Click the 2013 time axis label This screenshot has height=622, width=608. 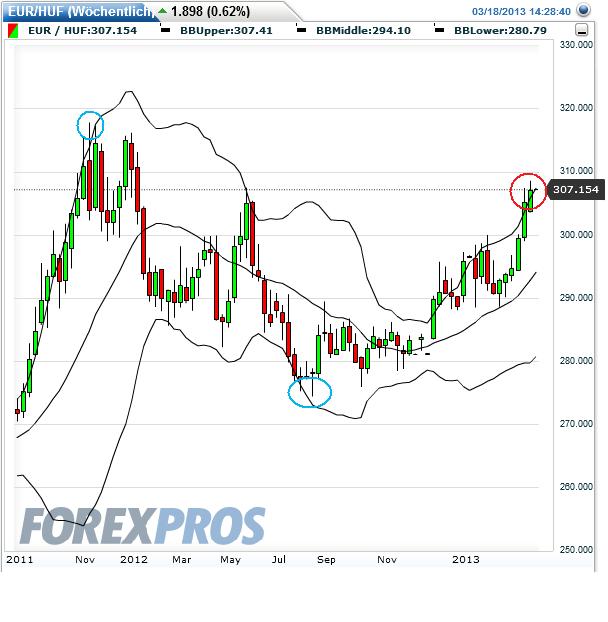(466, 560)
